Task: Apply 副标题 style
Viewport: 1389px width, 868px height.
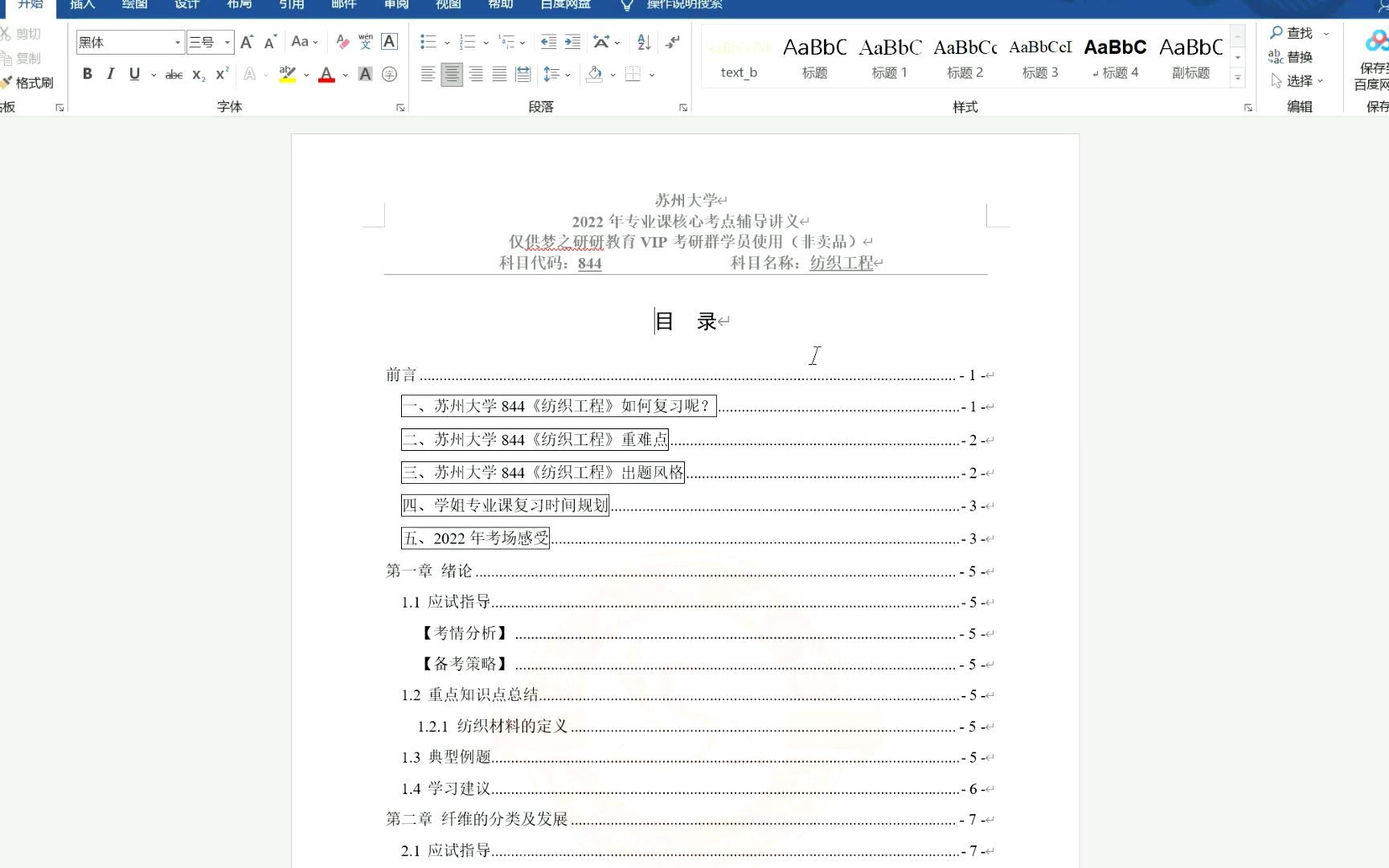Action: tap(1190, 58)
